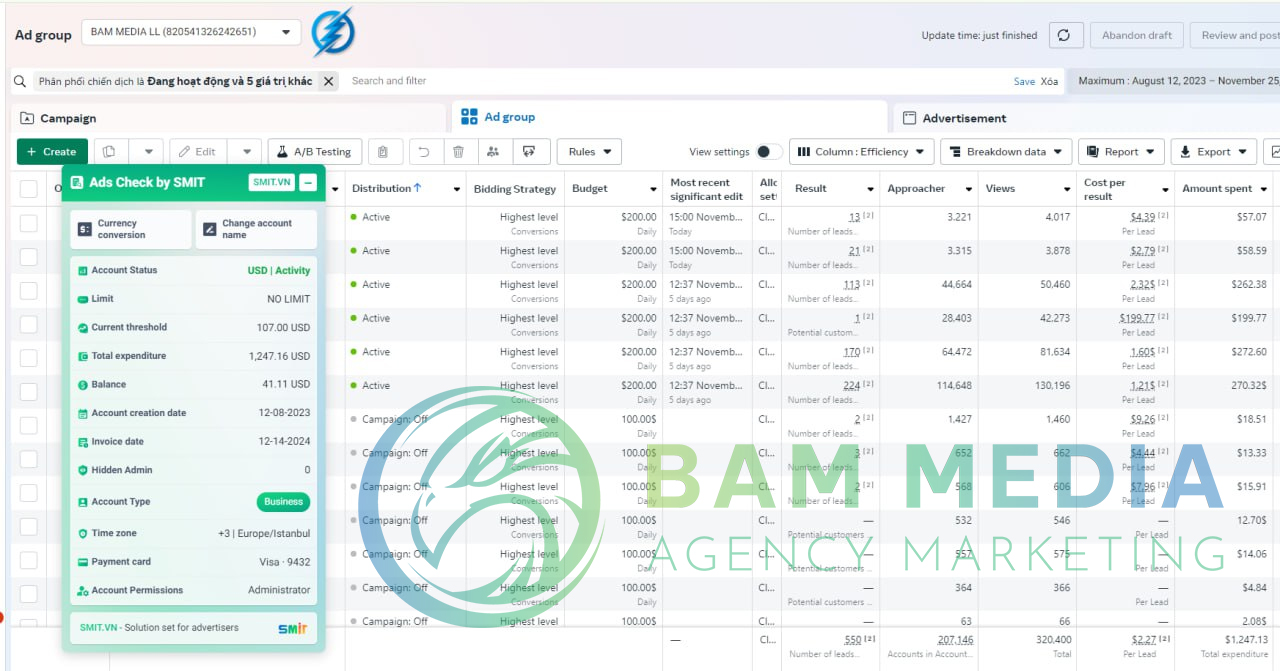Viewport: 1280px width, 671px height.
Task: Tick the select-all header checkbox
Action: [29, 188]
